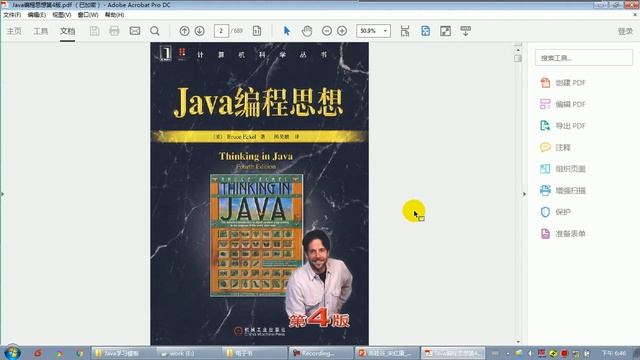Open the 增强扫描 tool
The image size is (640, 360).
tap(563, 191)
